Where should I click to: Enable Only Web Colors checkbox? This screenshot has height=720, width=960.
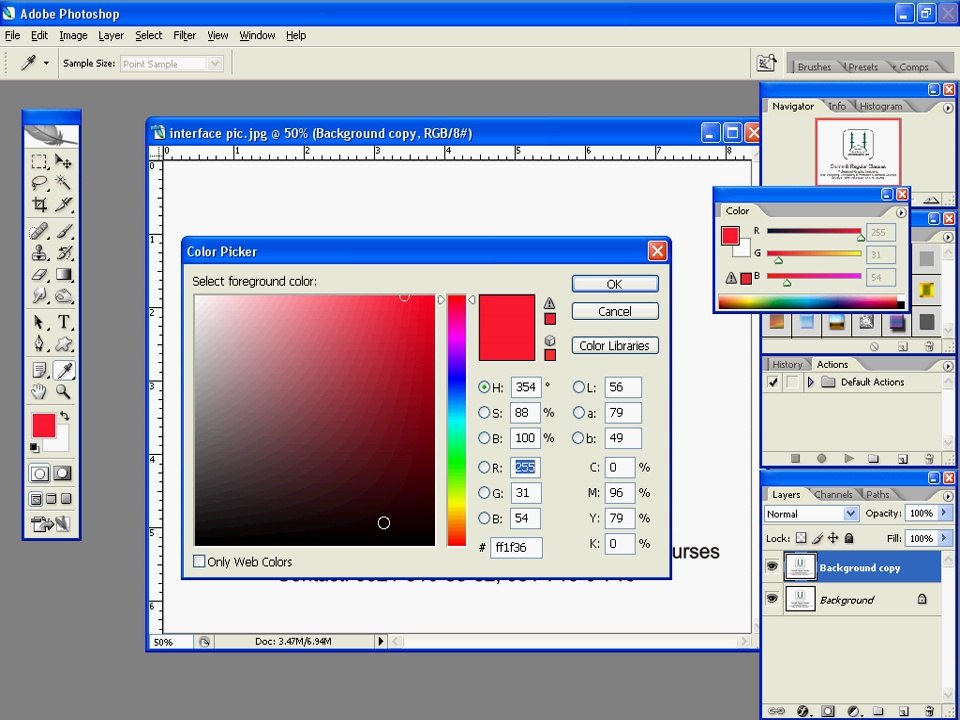199,561
